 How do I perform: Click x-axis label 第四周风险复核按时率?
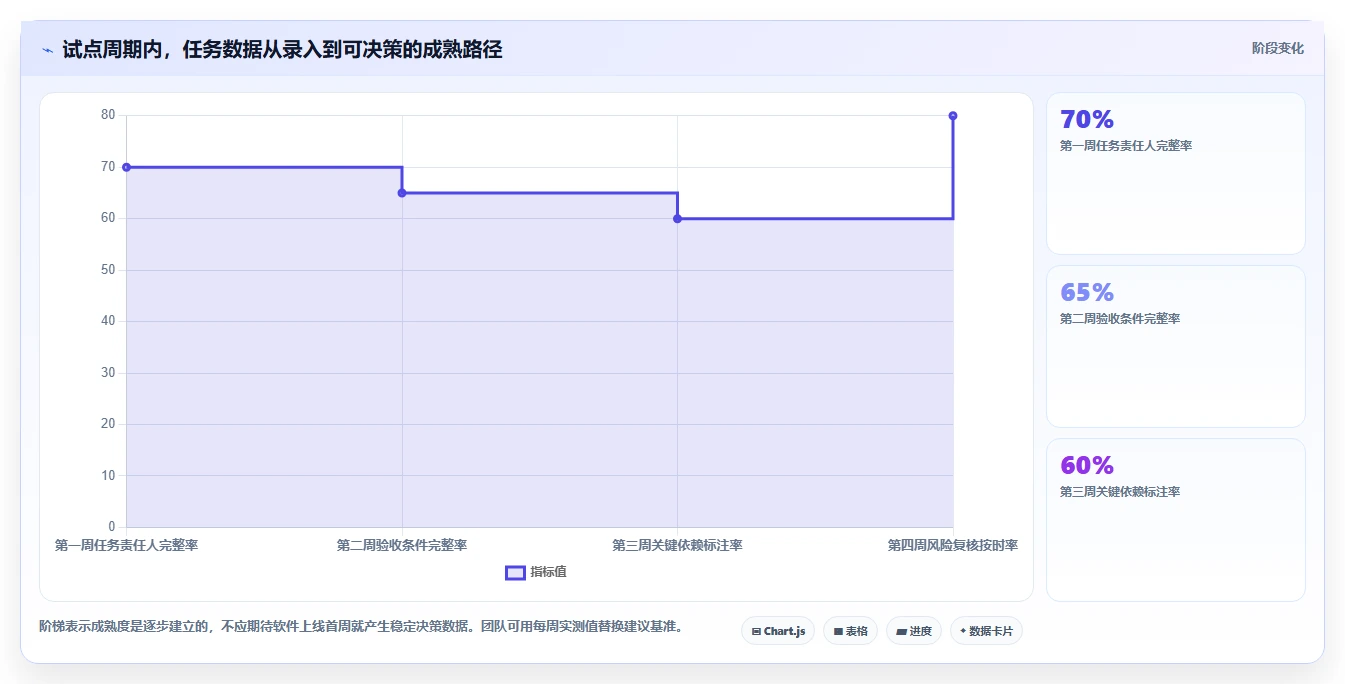(x=953, y=545)
